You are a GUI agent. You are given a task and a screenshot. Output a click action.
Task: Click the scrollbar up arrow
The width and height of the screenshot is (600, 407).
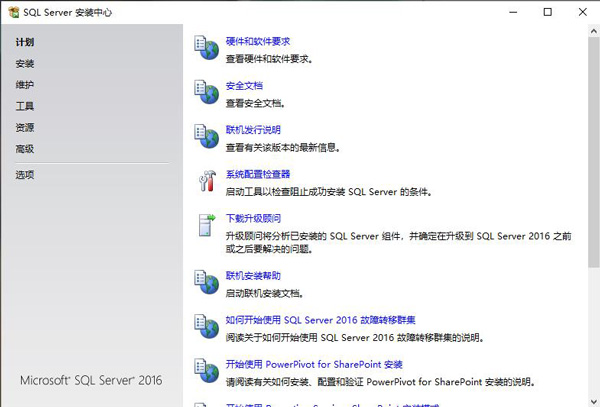point(594,31)
